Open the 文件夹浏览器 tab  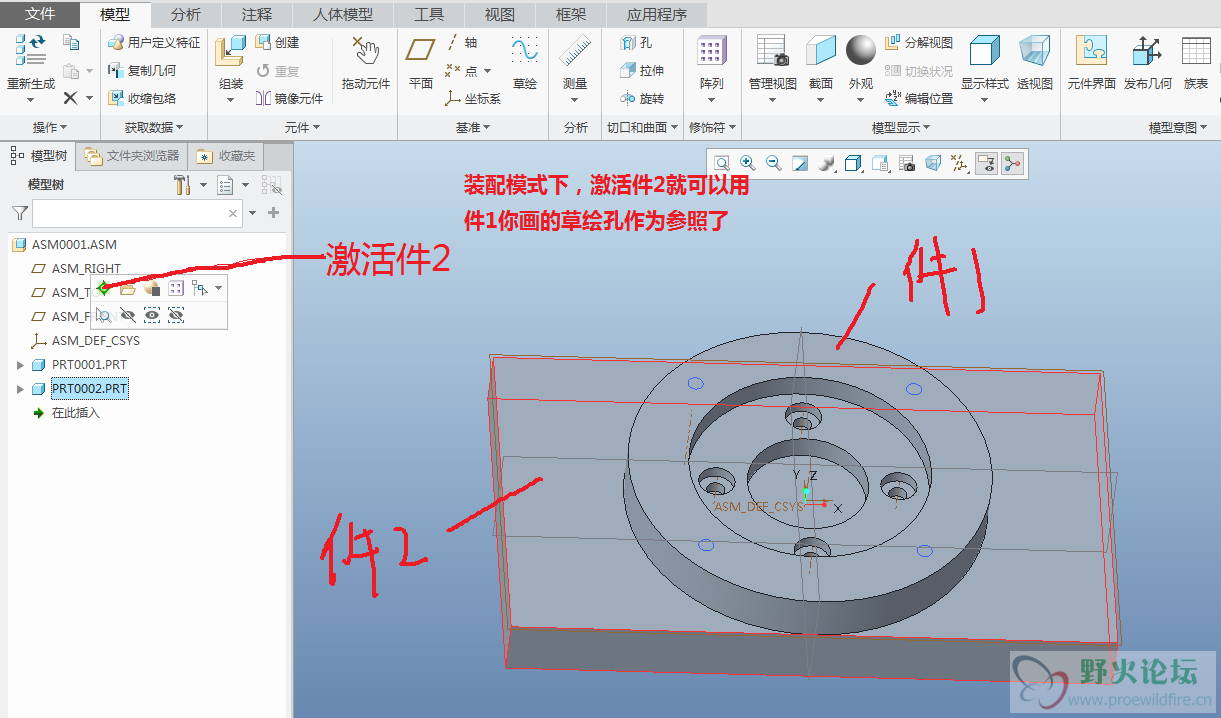coord(132,156)
